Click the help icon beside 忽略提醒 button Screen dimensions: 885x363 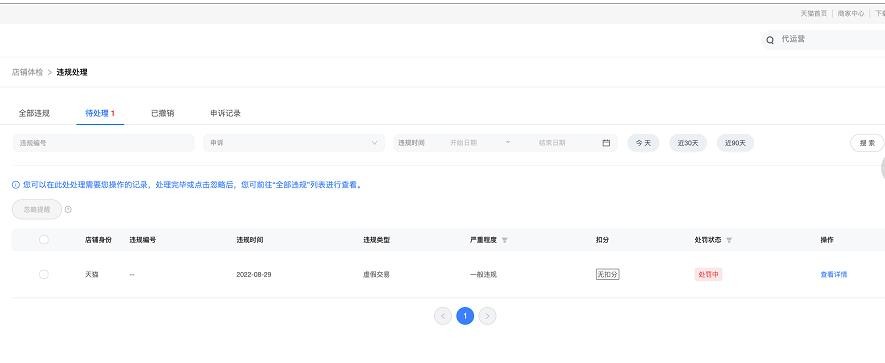click(x=68, y=209)
